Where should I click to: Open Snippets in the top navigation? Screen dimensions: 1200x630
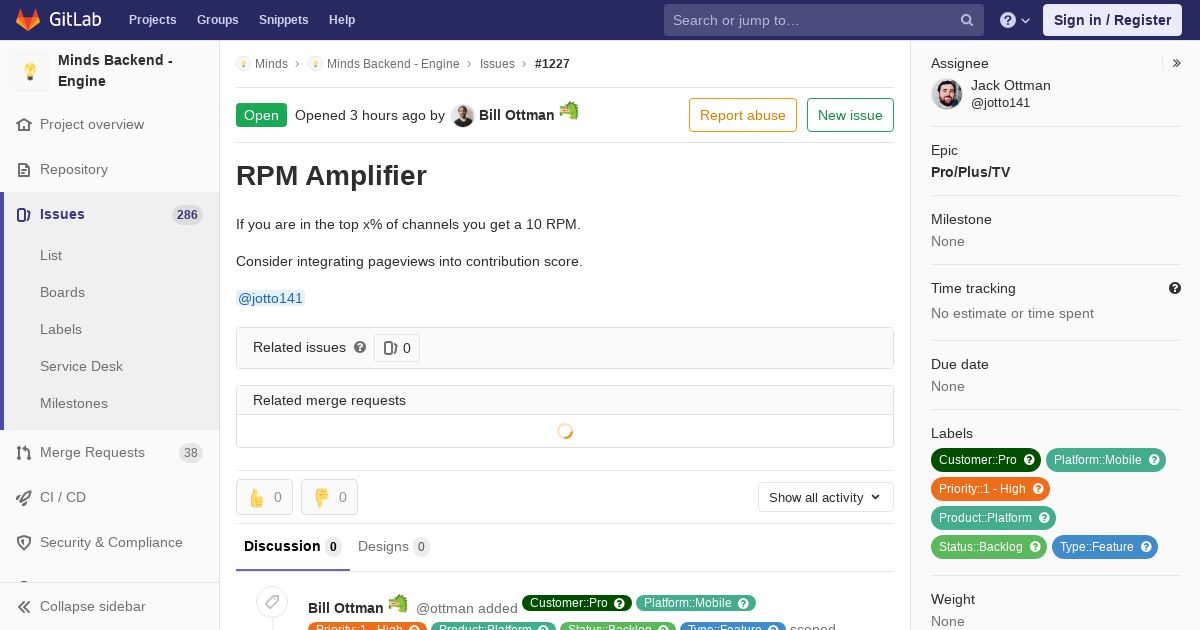click(283, 20)
